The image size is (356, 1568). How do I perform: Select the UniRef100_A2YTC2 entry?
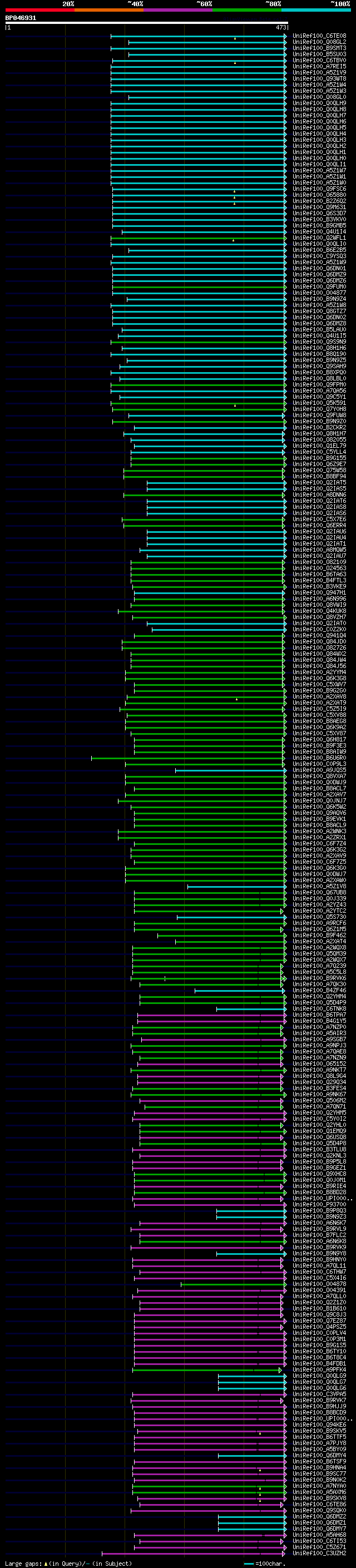tap(319, 911)
